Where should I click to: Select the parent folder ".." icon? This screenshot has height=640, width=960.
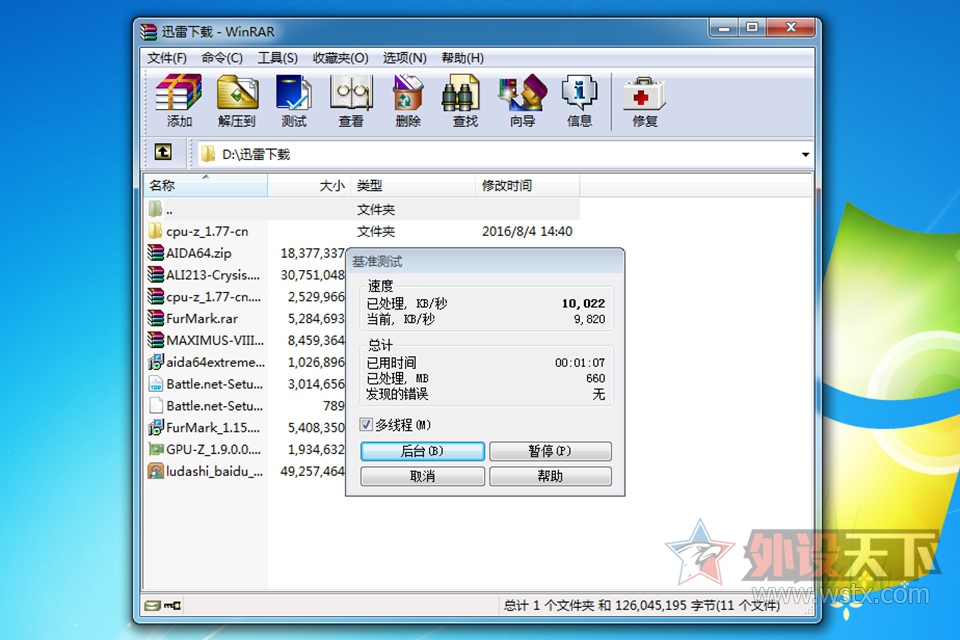point(156,209)
